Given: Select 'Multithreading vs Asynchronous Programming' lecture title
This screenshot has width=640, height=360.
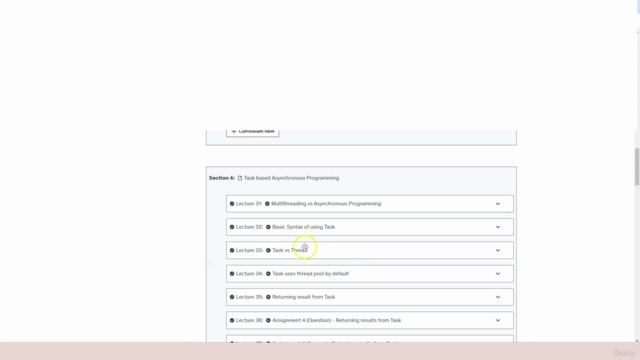Looking at the screenshot, I should click(326, 204).
